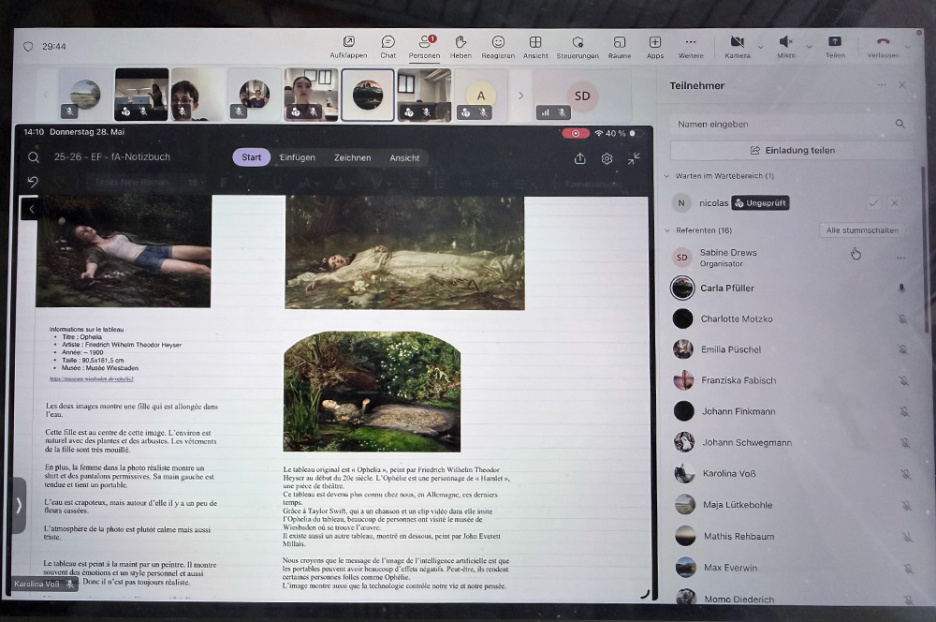Screen dimensions: 936x622
Task: Raise hand with Heben button
Action: click(x=460, y=47)
